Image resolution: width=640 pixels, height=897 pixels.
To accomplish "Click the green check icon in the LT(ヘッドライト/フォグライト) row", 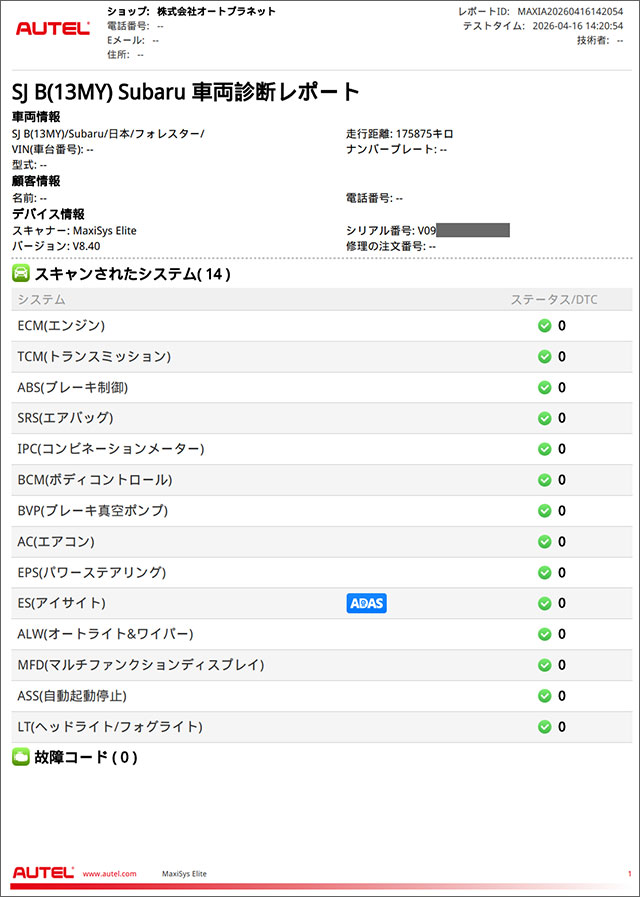I will coord(544,727).
